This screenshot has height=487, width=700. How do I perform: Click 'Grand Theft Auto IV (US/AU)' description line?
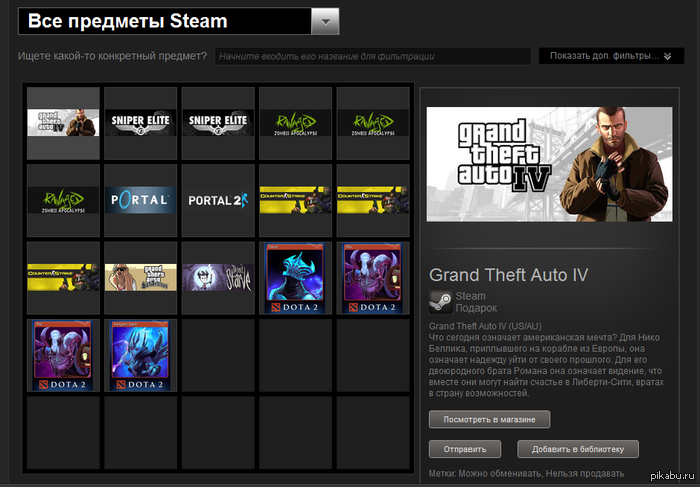point(485,326)
